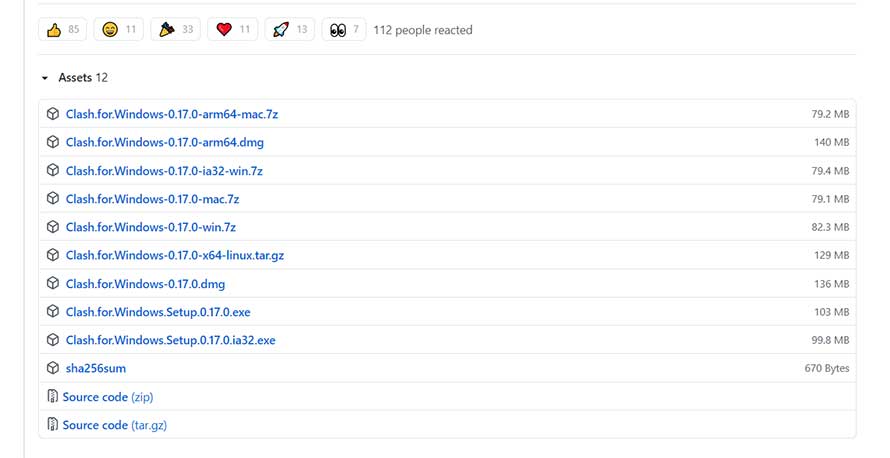Click package icon beside 0.17.0.dmg
Image resolution: width=890 pixels, height=458 pixels.
point(53,283)
